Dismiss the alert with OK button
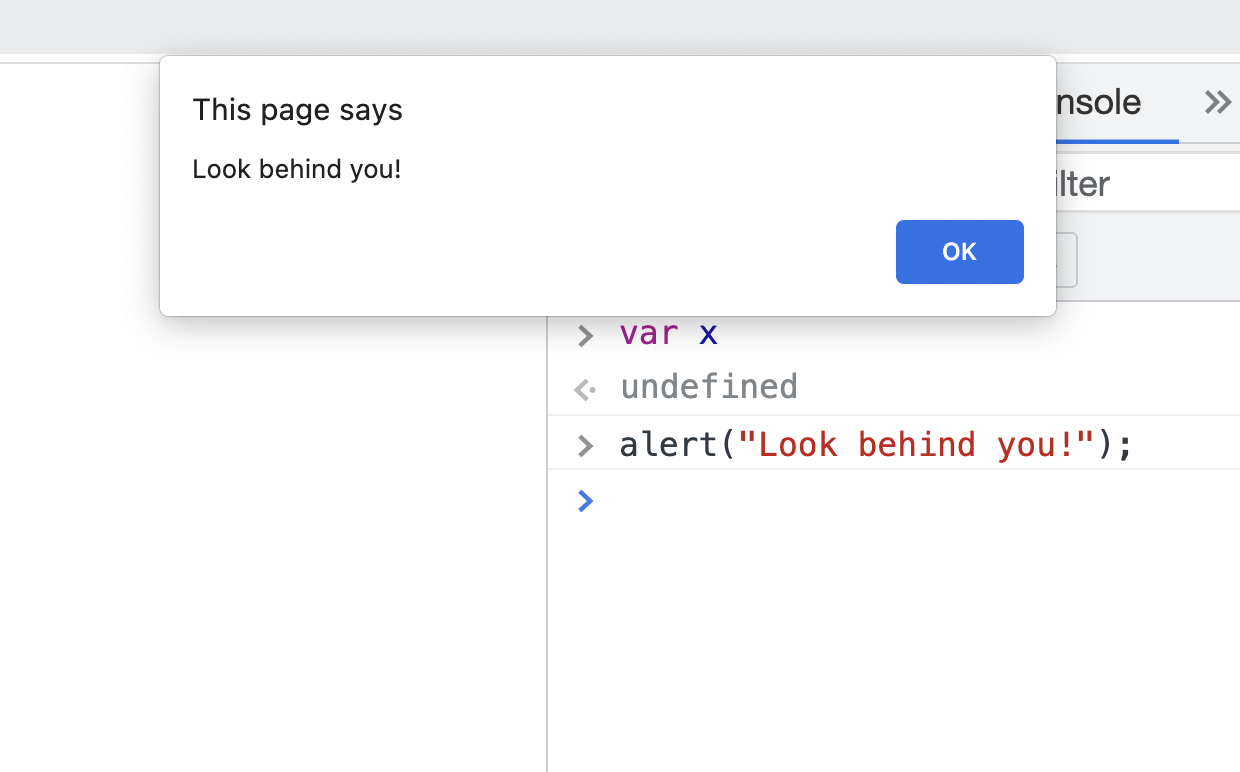 pyautogui.click(x=959, y=252)
